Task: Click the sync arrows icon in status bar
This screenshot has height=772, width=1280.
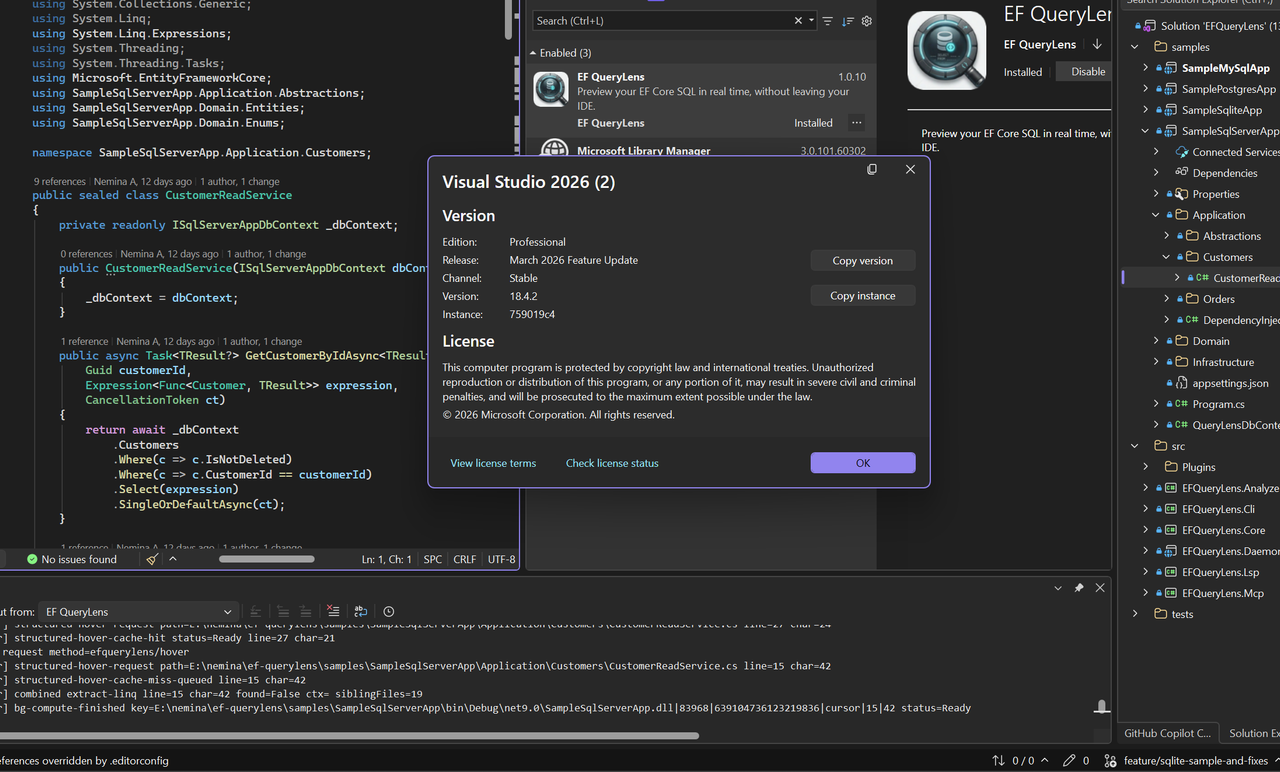Action: click(999, 761)
